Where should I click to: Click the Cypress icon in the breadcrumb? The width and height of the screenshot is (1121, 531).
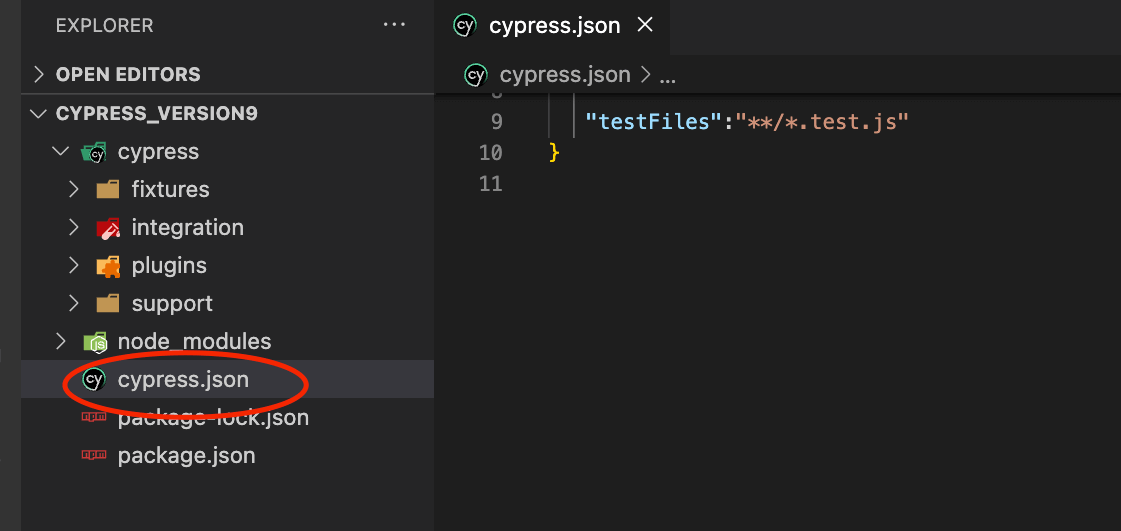click(475, 74)
